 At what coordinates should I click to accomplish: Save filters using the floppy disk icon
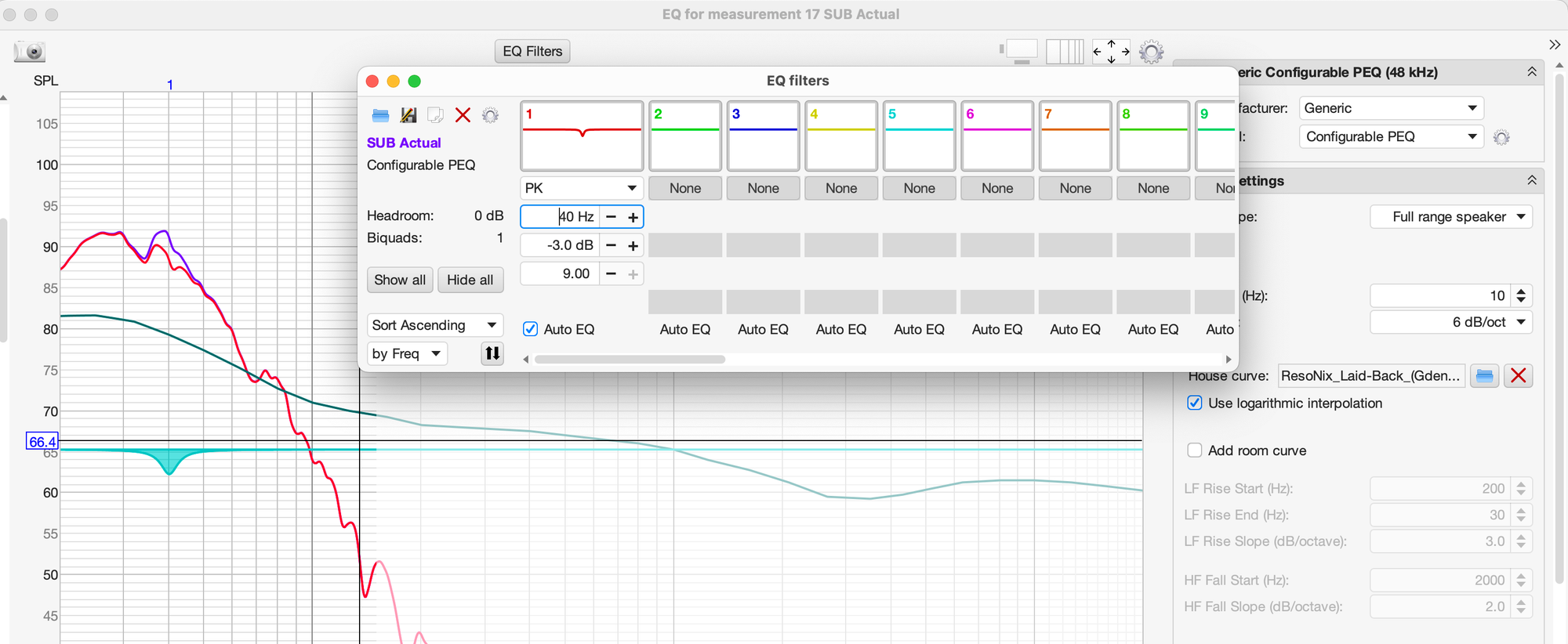pyautogui.click(x=408, y=115)
